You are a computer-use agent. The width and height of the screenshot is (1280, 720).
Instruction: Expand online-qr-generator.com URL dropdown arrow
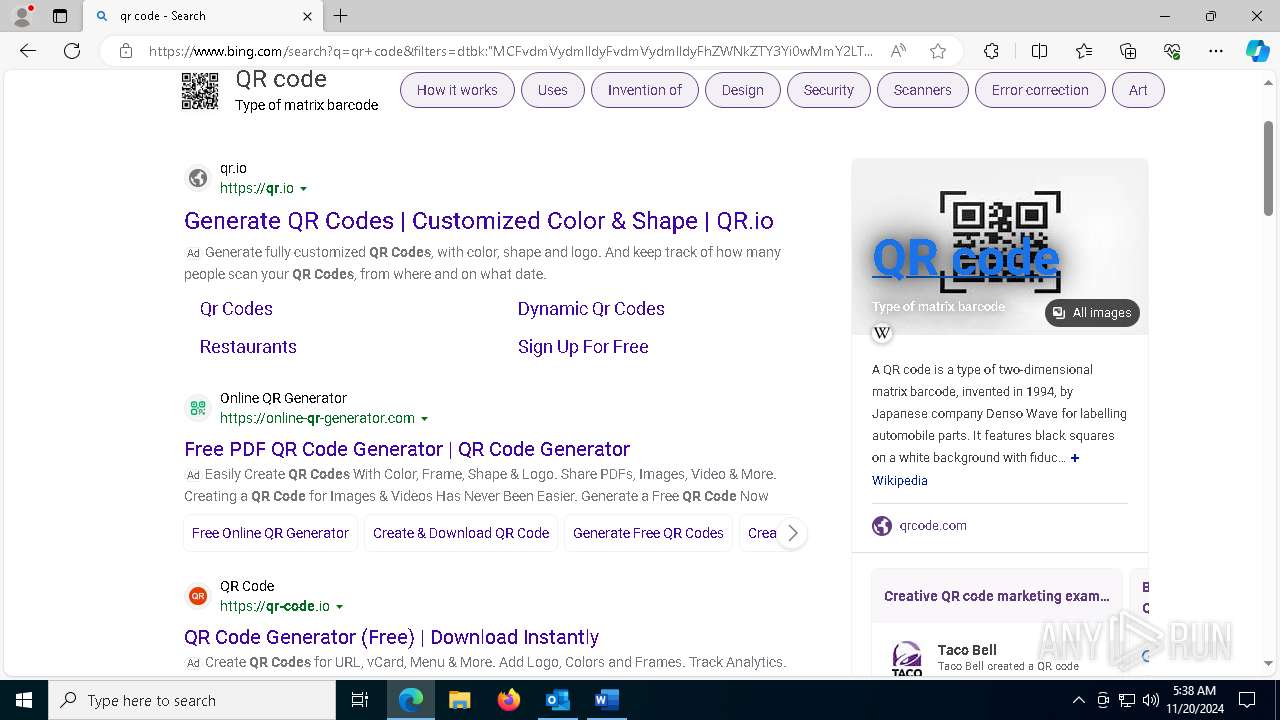424,419
